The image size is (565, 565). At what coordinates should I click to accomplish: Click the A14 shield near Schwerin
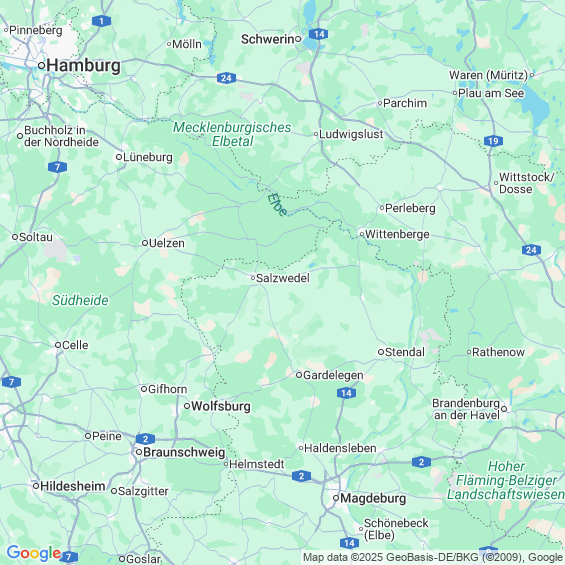click(x=319, y=34)
